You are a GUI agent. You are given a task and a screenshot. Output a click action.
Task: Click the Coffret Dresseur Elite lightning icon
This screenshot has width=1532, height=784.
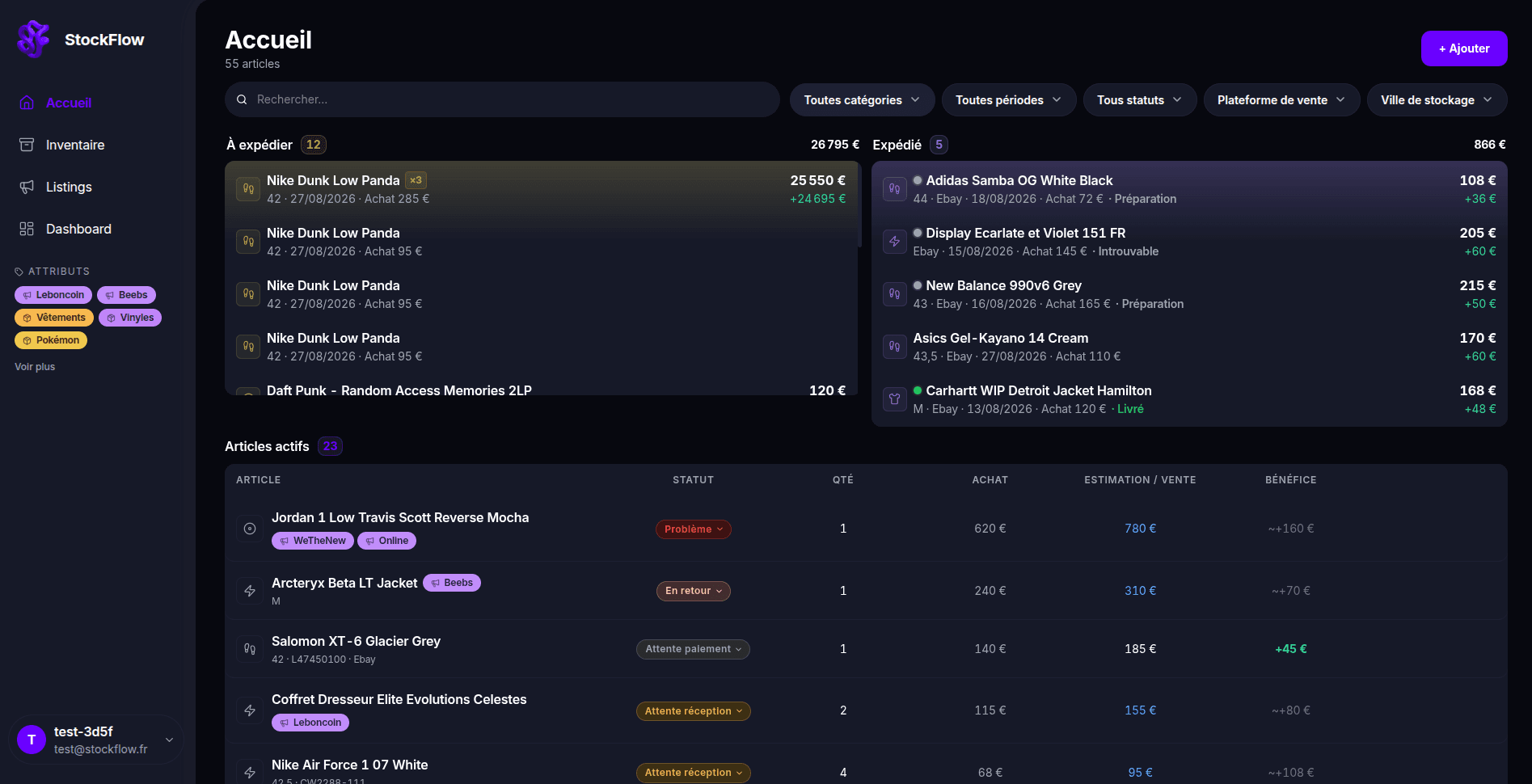pos(250,710)
